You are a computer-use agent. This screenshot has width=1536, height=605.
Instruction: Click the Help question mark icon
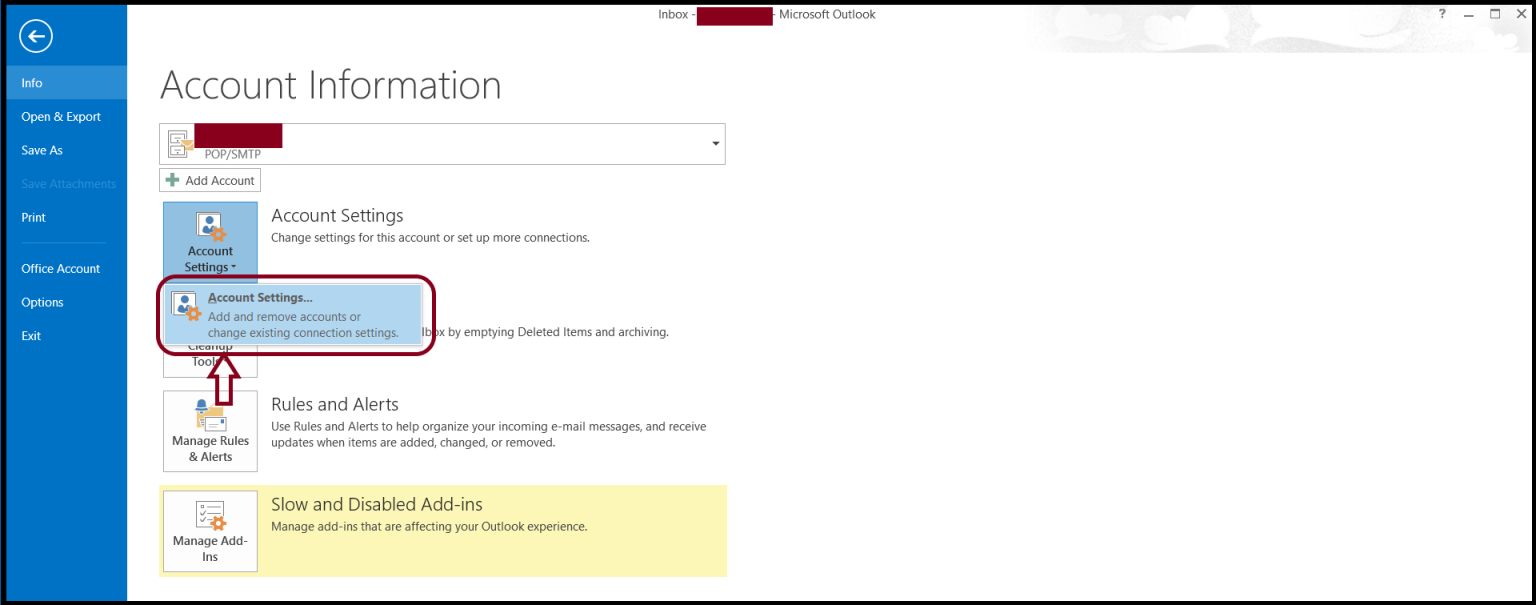coord(1442,14)
